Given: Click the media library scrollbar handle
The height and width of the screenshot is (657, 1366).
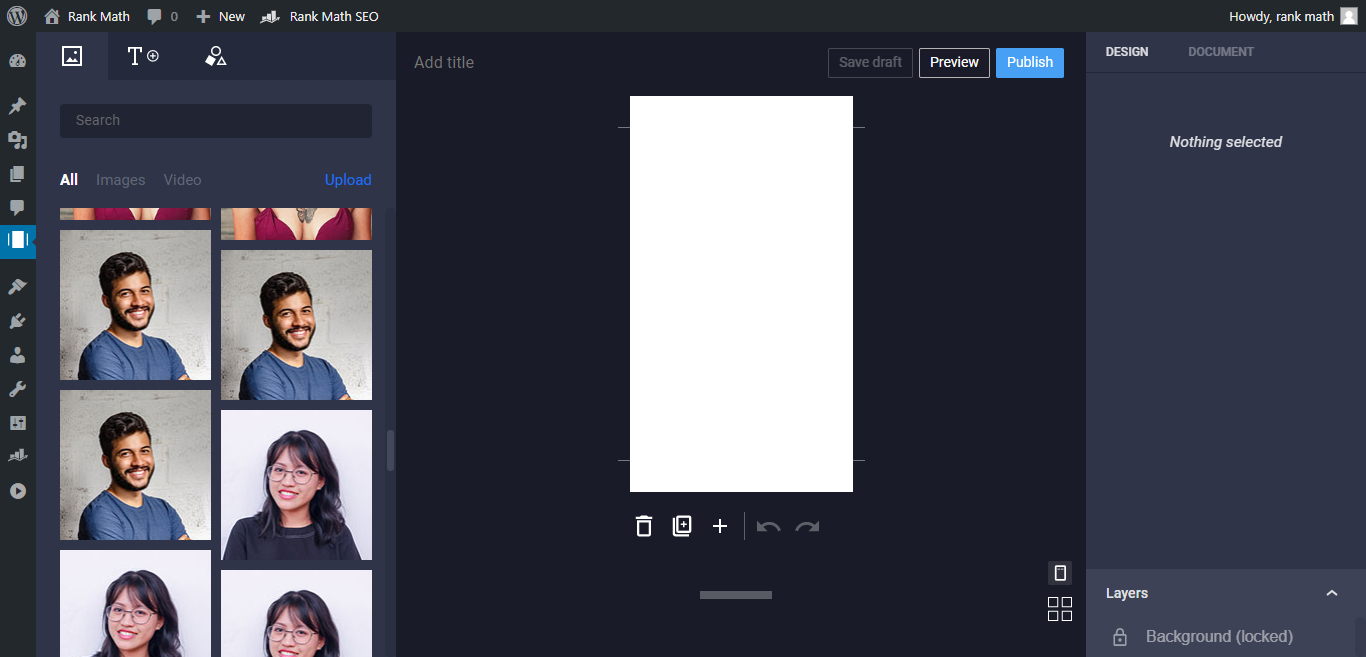Looking at the screenshot, I should 391,451.
